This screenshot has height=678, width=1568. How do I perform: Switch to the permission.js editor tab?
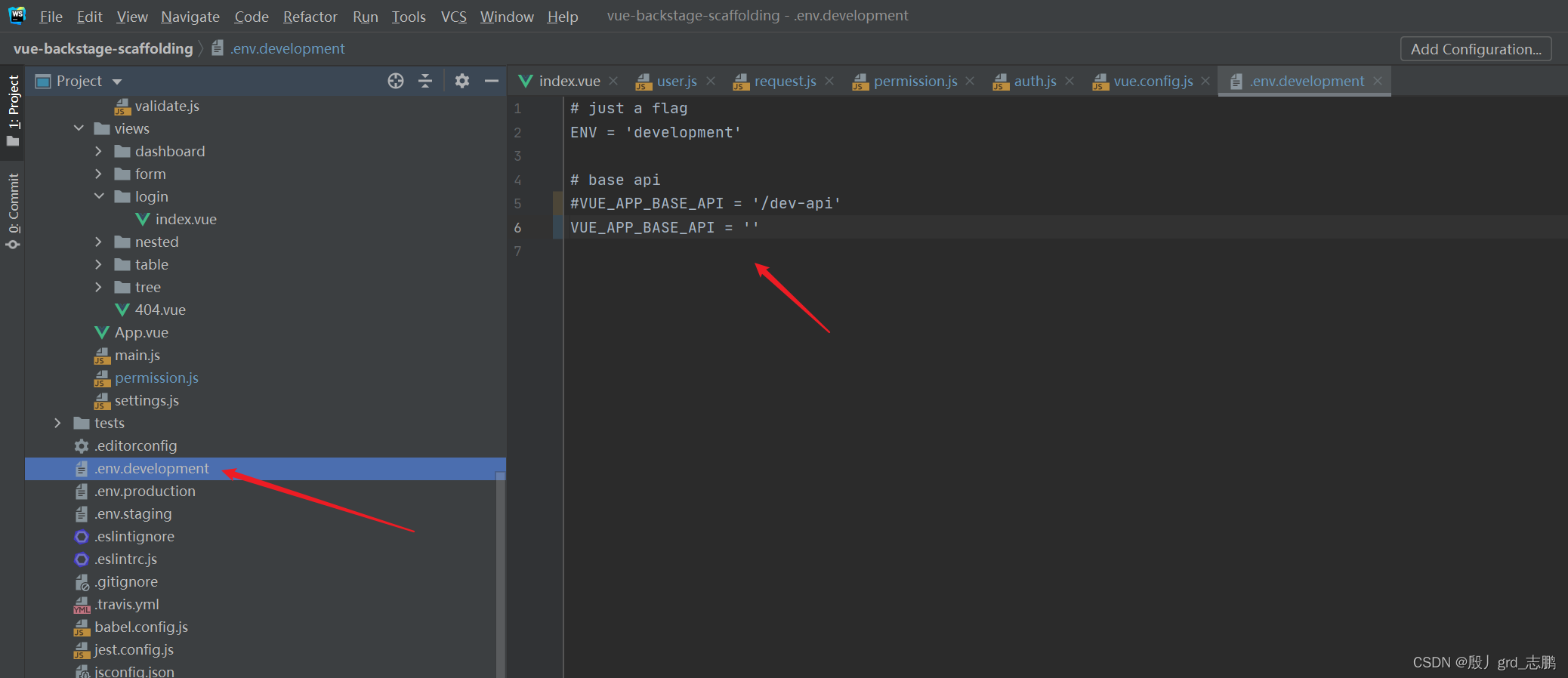click(915, 81)
